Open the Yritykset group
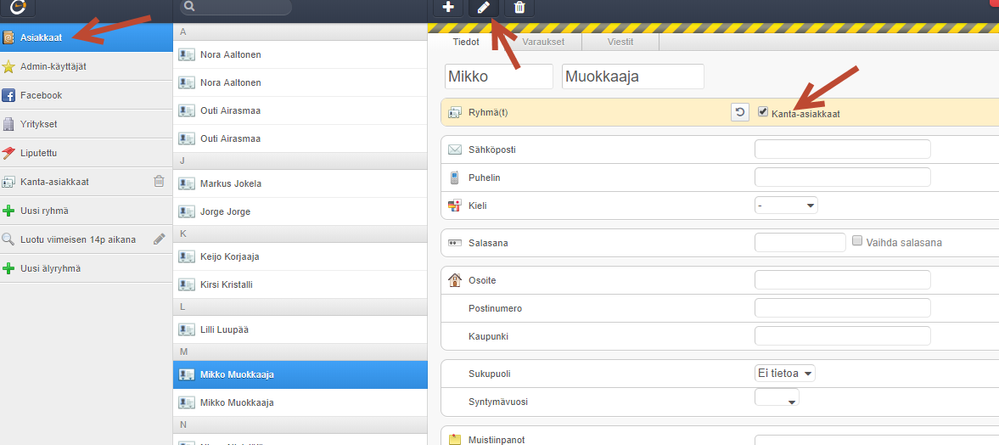The width and height of the screenshot is (999, 445). [x=86, y=124]
